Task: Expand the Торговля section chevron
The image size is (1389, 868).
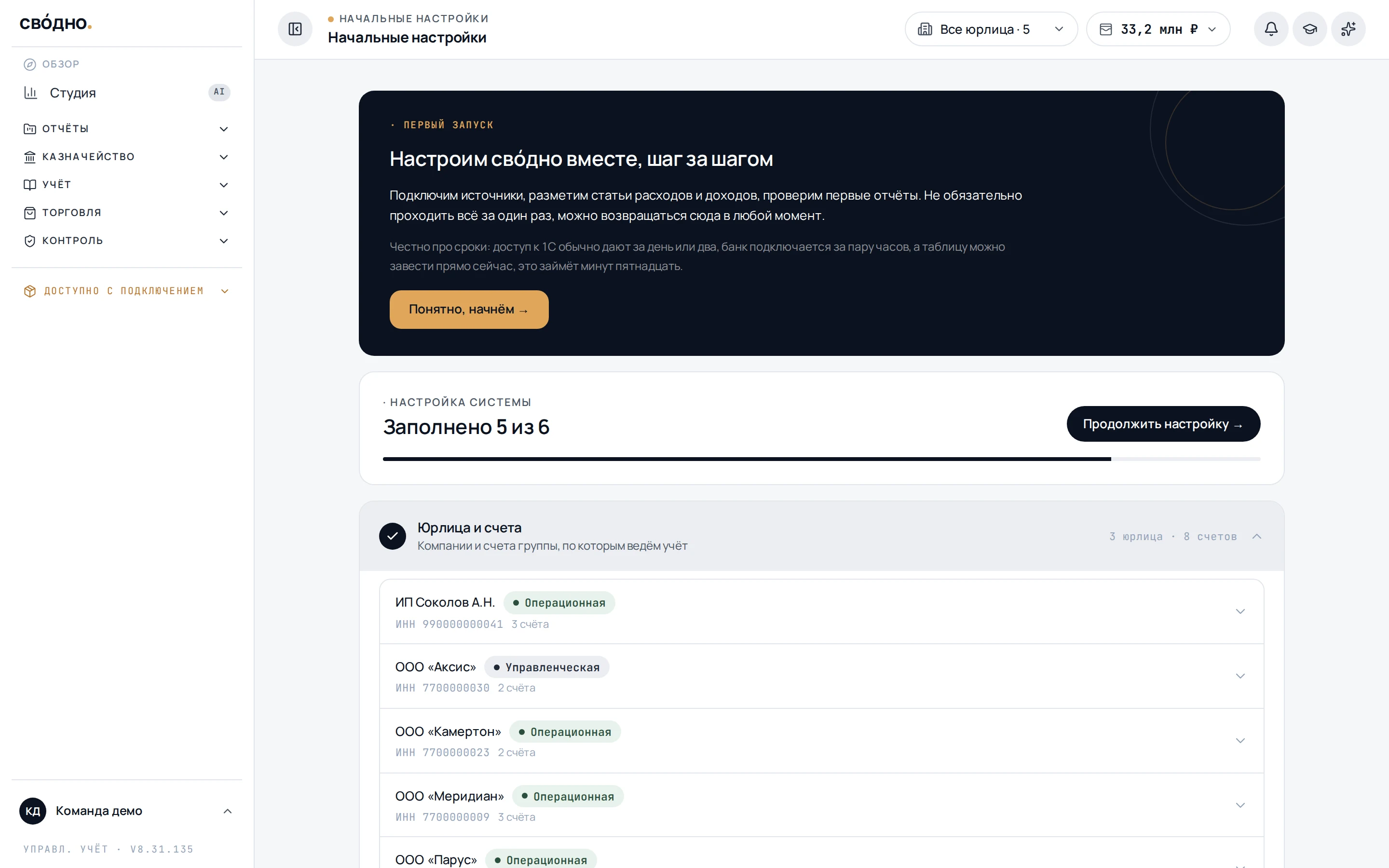Action: click(224, 213)
